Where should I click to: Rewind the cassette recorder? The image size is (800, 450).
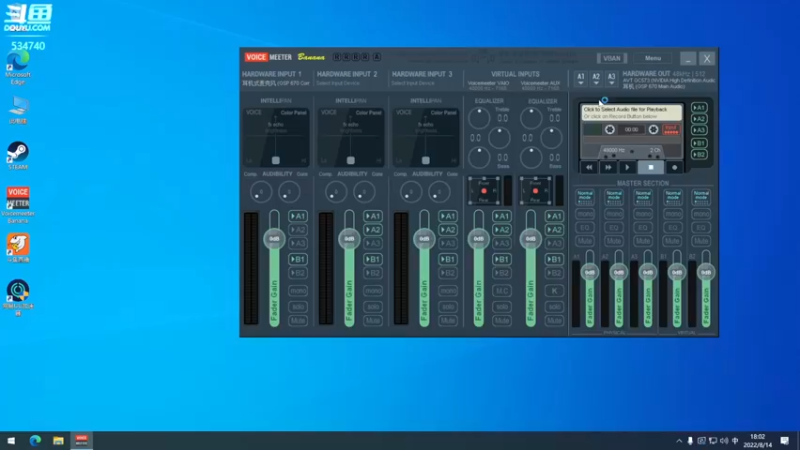[x=589, y=167]
